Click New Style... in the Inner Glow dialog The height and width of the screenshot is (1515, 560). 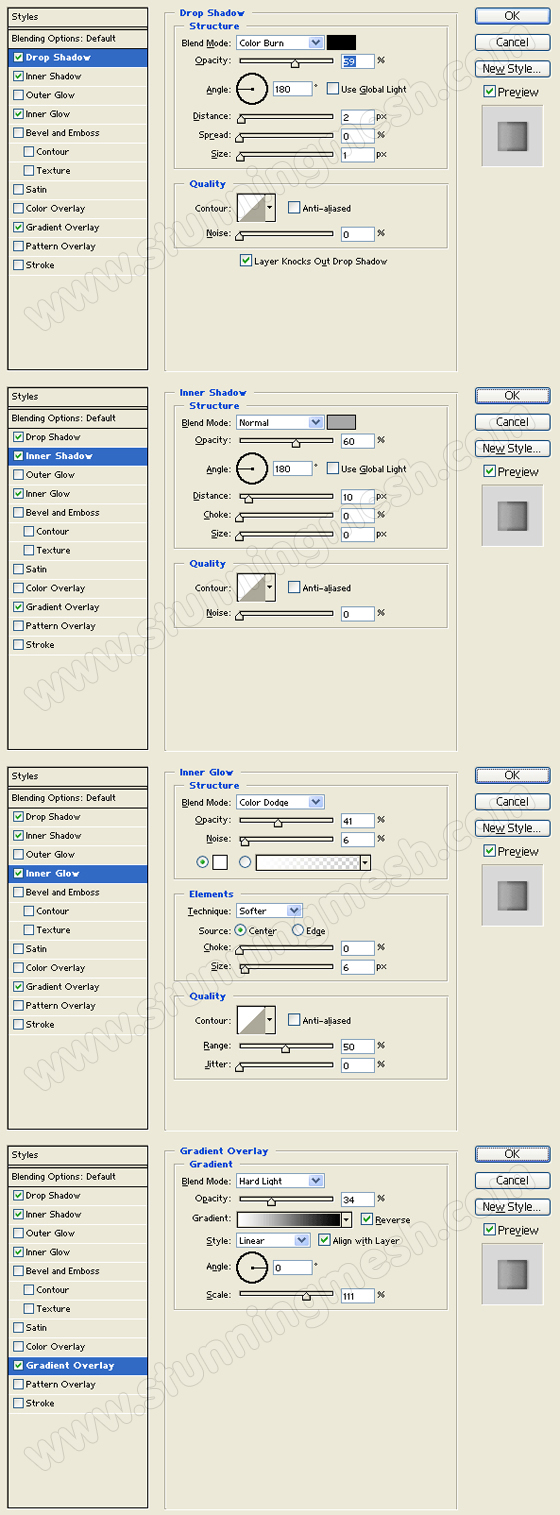click(x=512, y=828)
